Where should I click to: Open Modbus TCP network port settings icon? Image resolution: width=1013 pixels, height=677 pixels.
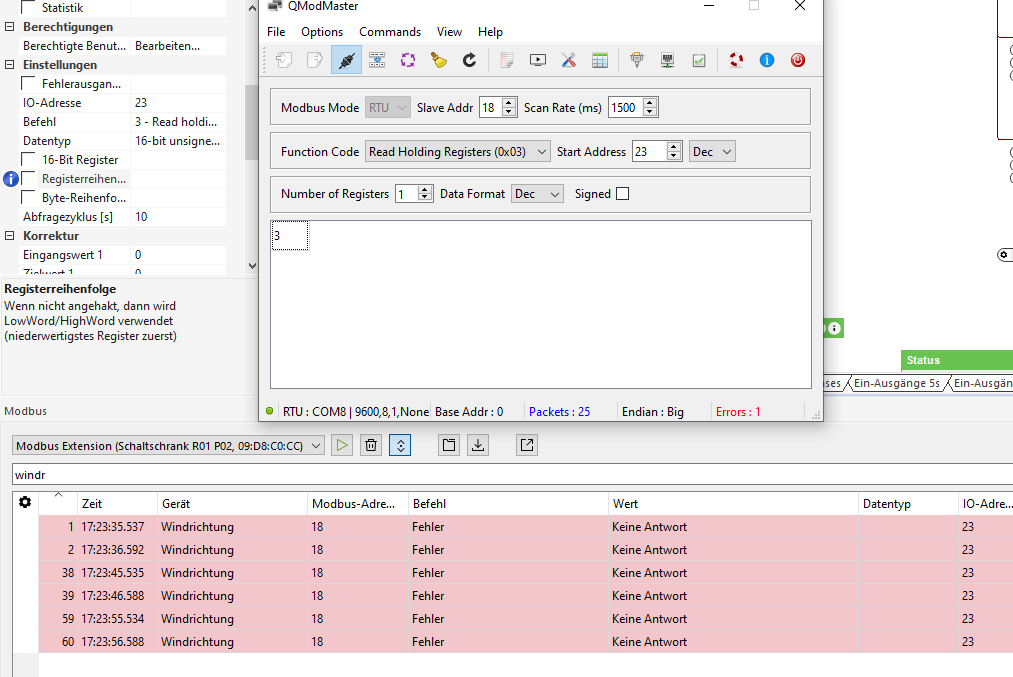(x=667, y=60)
